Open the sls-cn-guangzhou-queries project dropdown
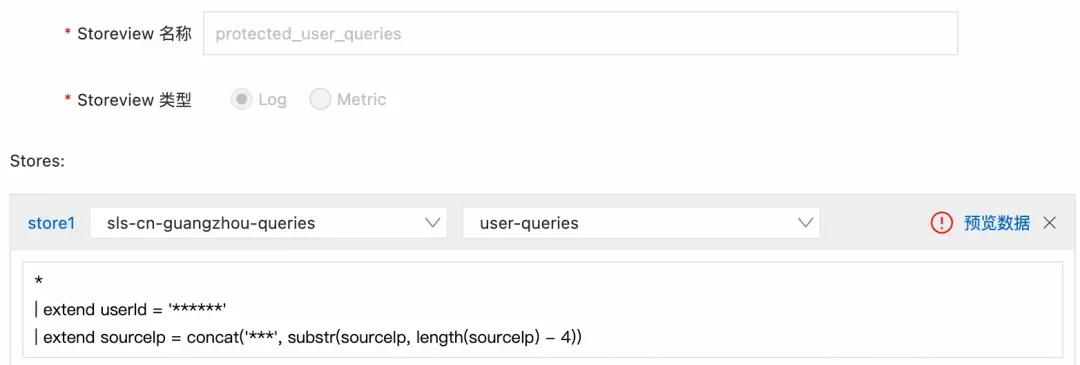1080x365 pixels. point(269,223)
